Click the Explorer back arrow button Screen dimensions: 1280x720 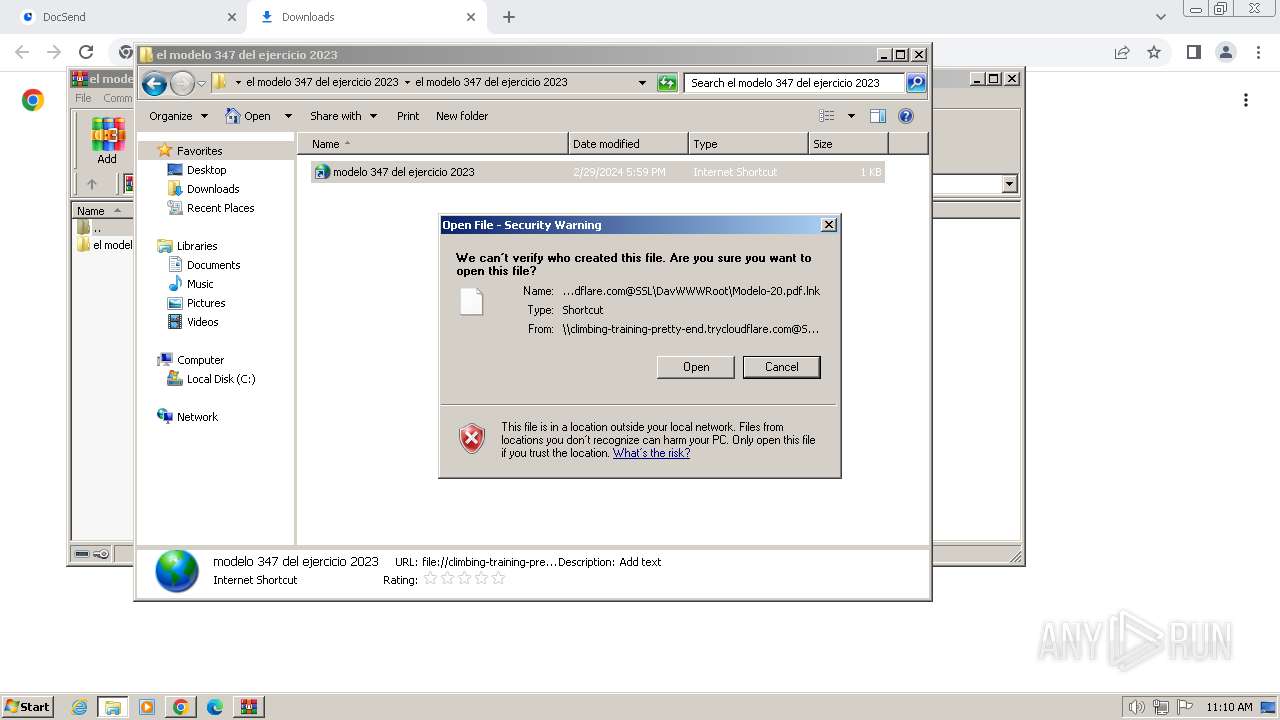pos(154,83)
